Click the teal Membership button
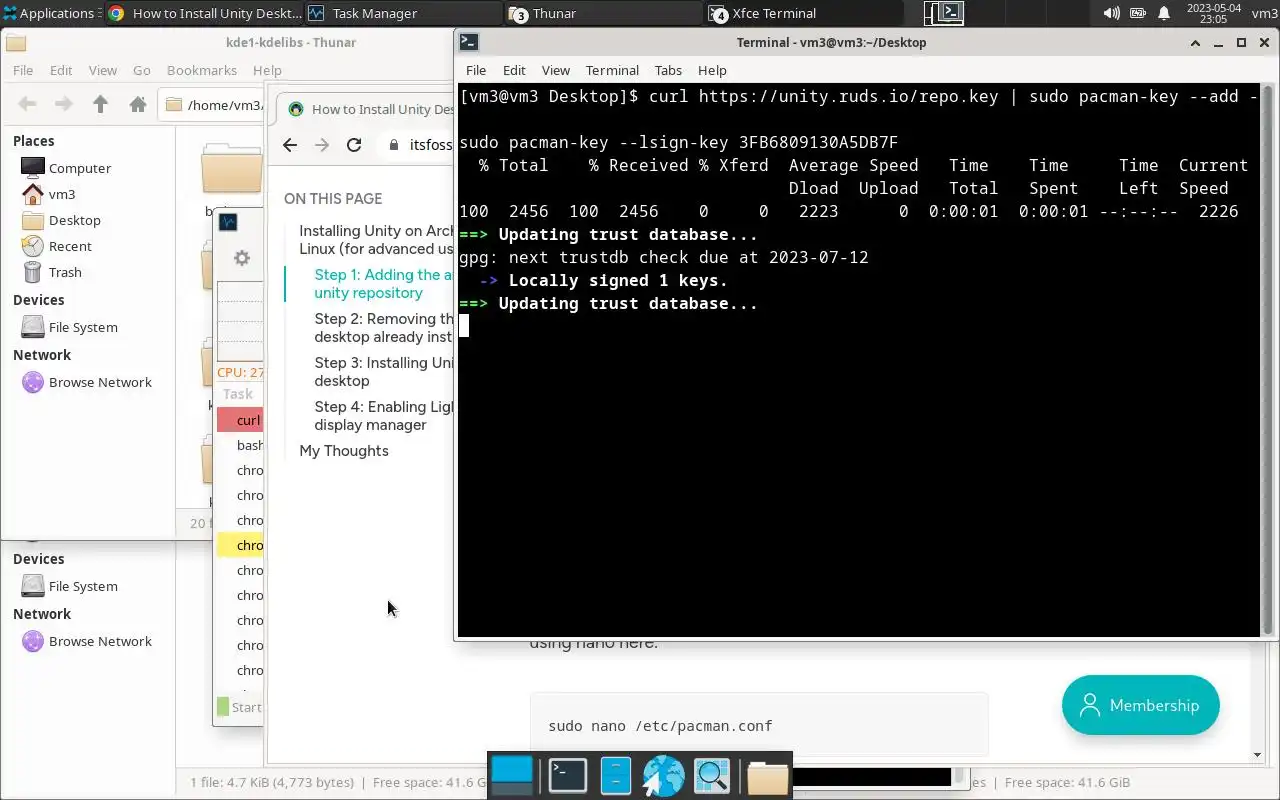 click(x=1140, y=705)
